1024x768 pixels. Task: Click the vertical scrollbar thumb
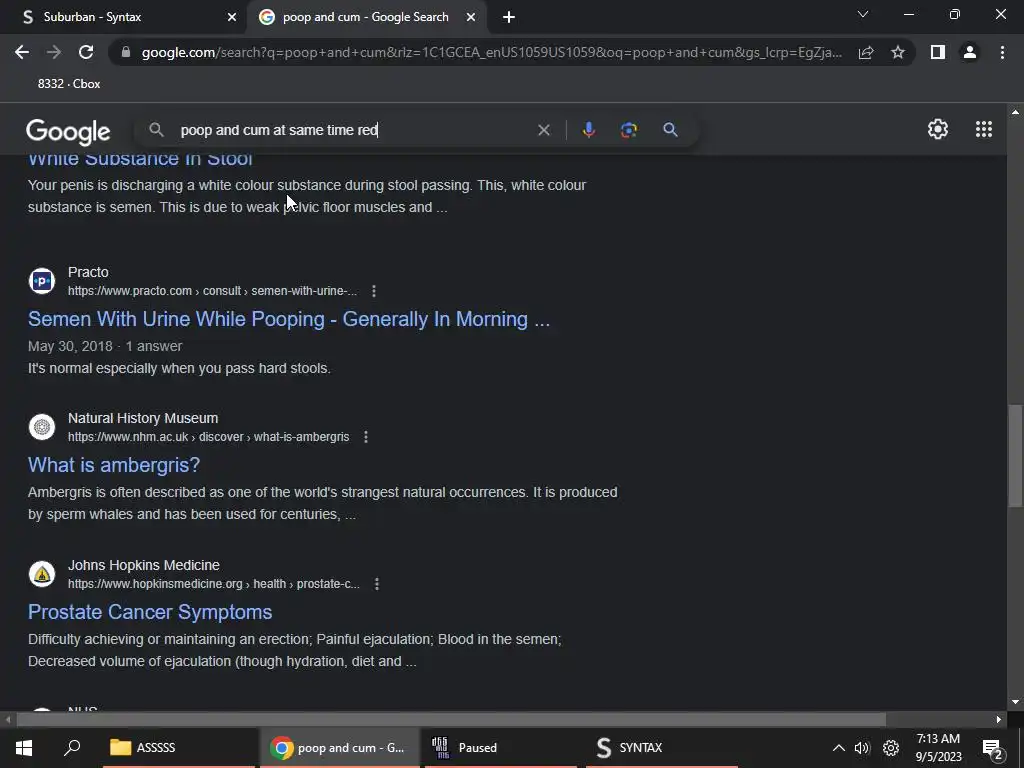[1015, 455]
